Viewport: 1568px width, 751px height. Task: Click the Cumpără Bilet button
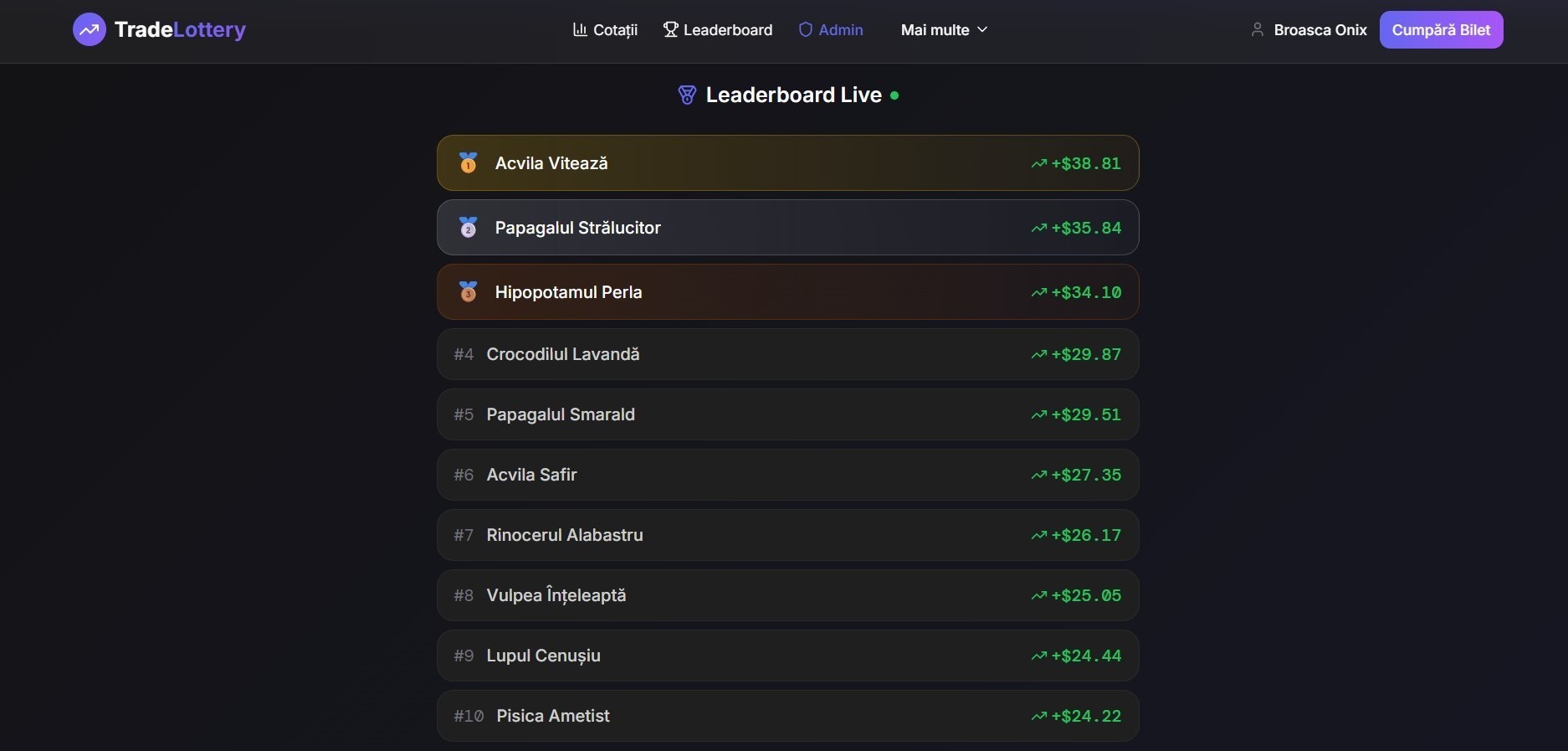(x=1441, y=30)
